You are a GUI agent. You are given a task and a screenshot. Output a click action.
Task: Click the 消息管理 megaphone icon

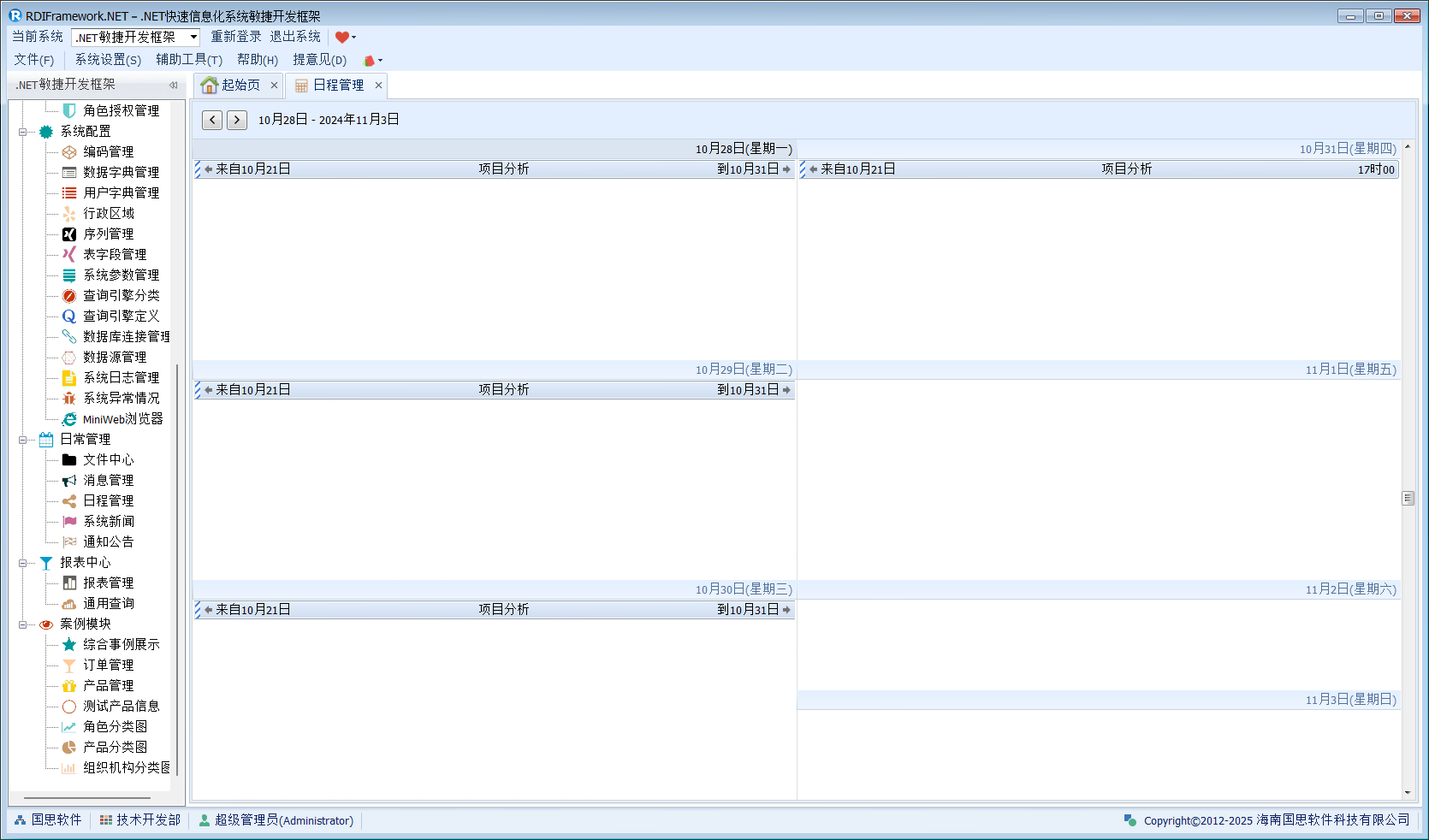(69, 481)
